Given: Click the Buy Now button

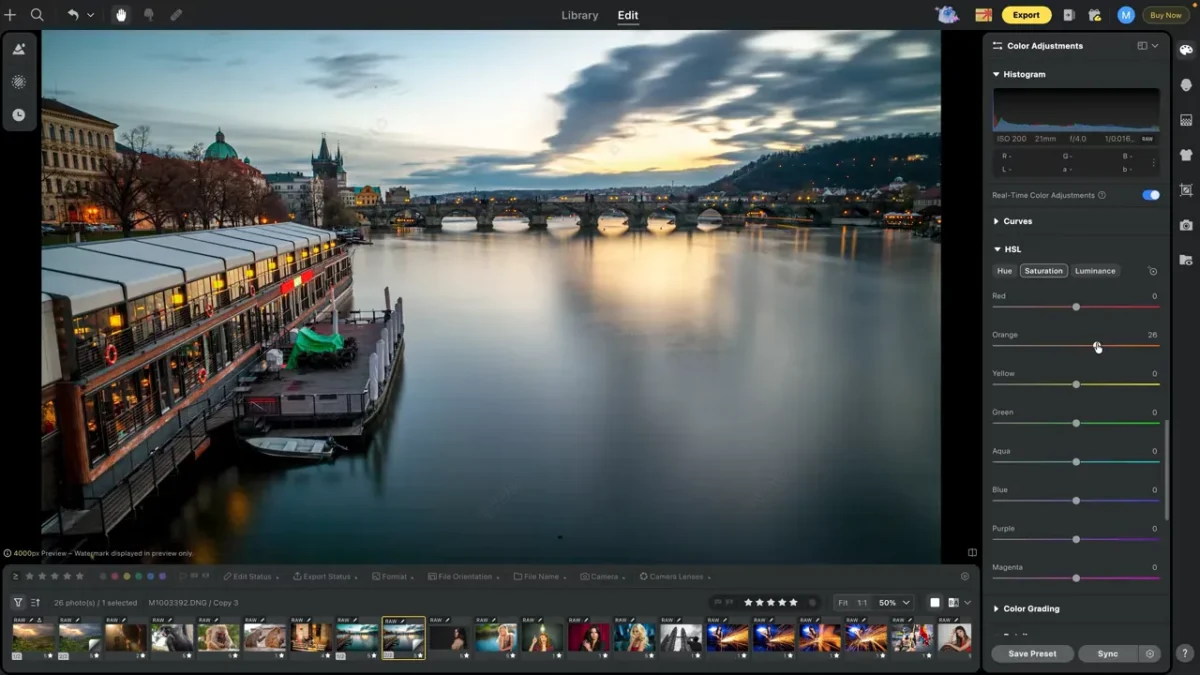Looking at the screenshot, I should tap(1166, 15).
